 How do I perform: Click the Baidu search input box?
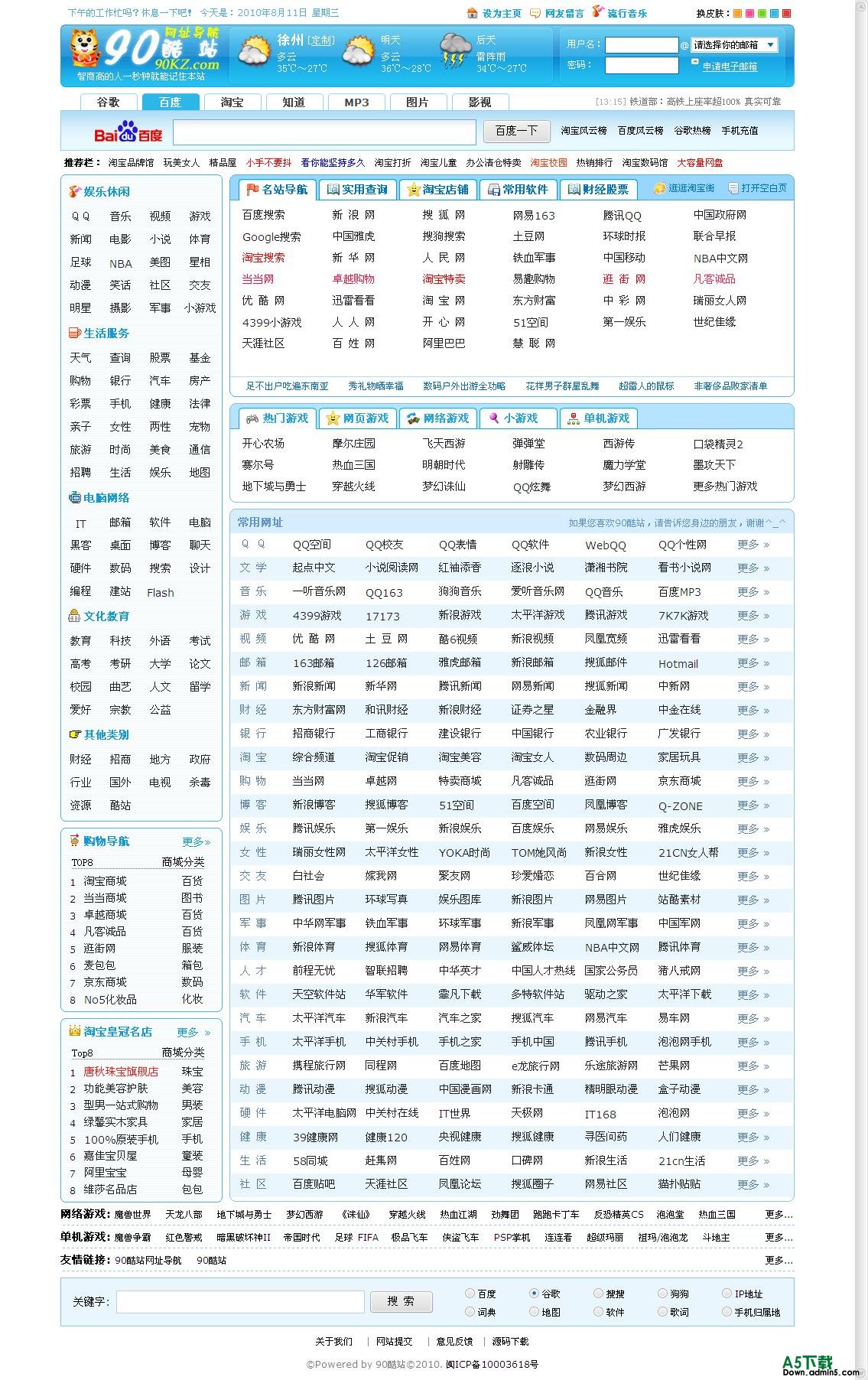tap(324, 132)
